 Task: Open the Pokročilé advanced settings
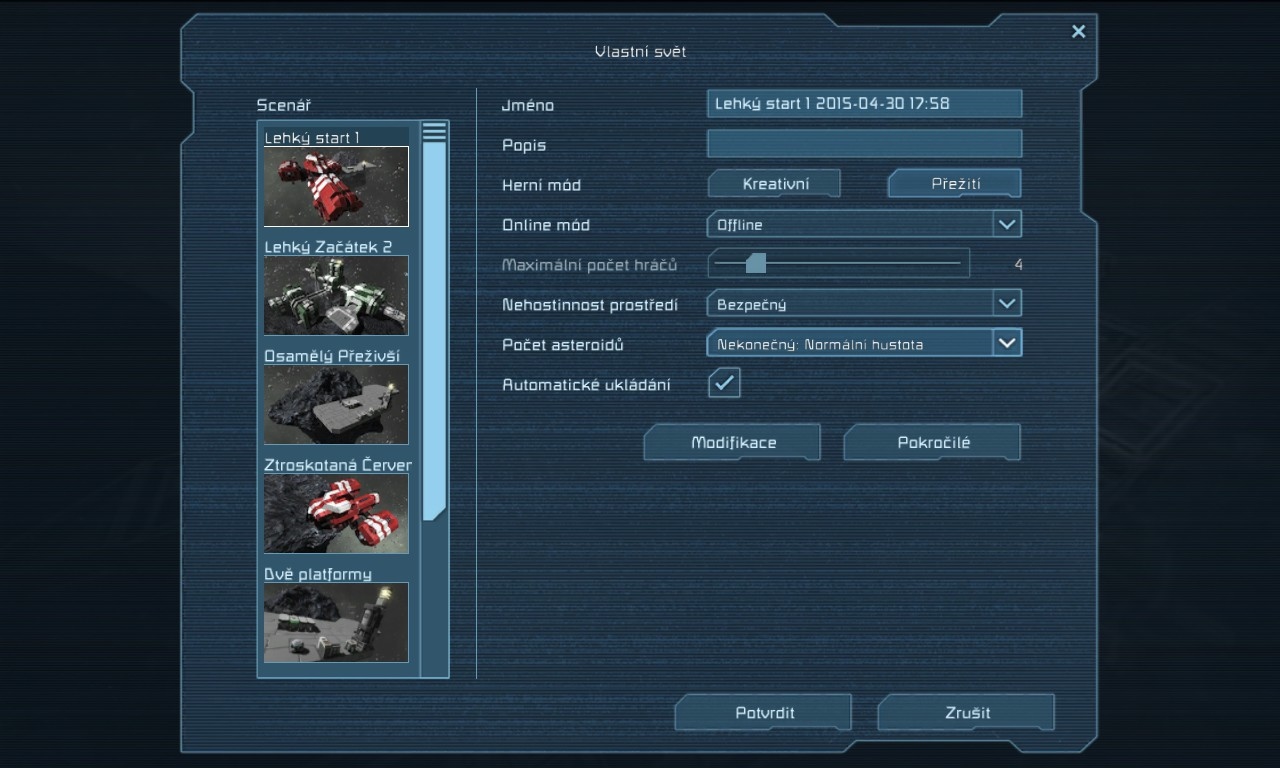(x=933, y=442)
